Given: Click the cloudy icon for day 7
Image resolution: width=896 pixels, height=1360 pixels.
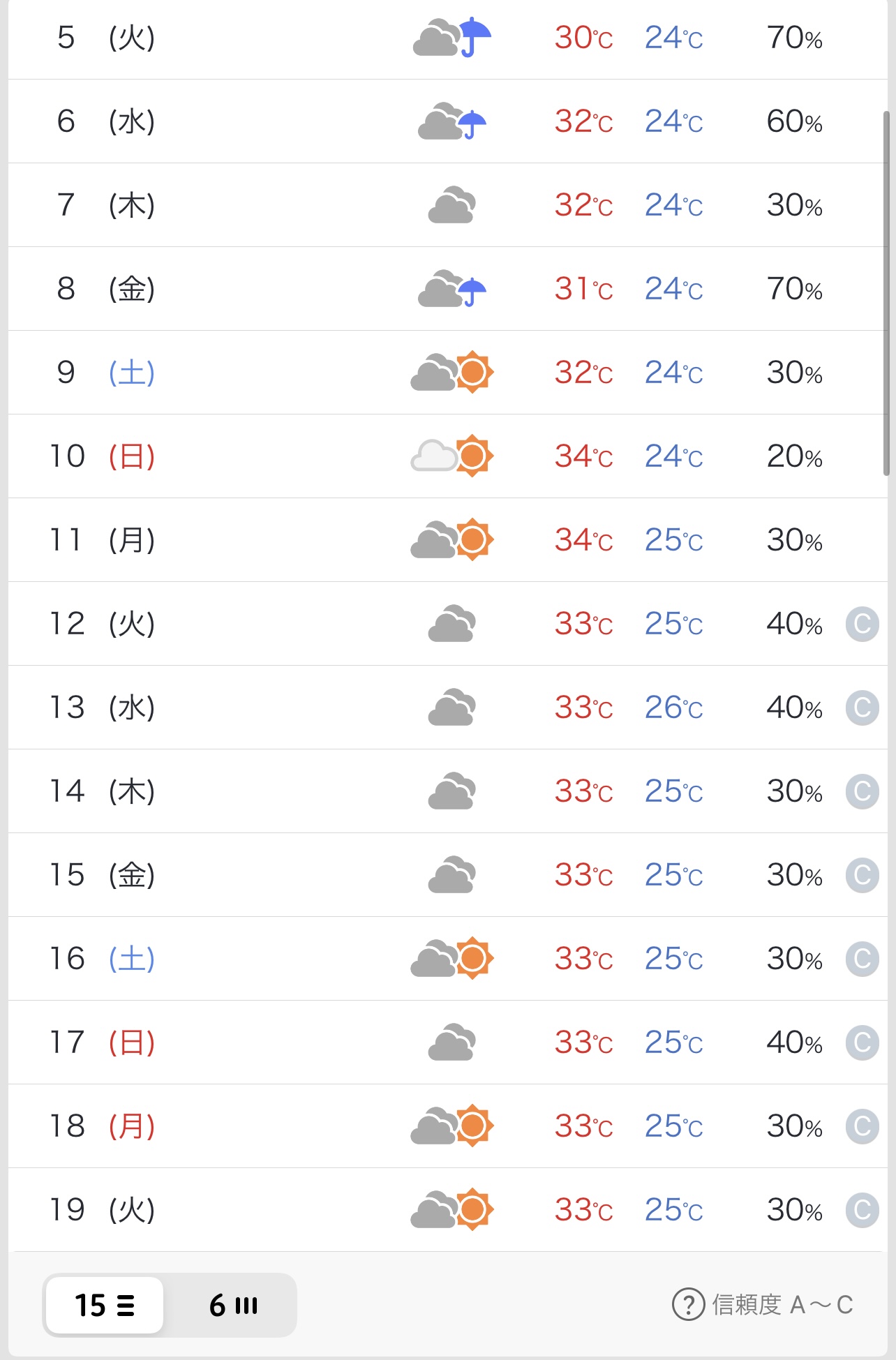Looking at the screenshot, I should pyautogui.click(x=451, y=205).
